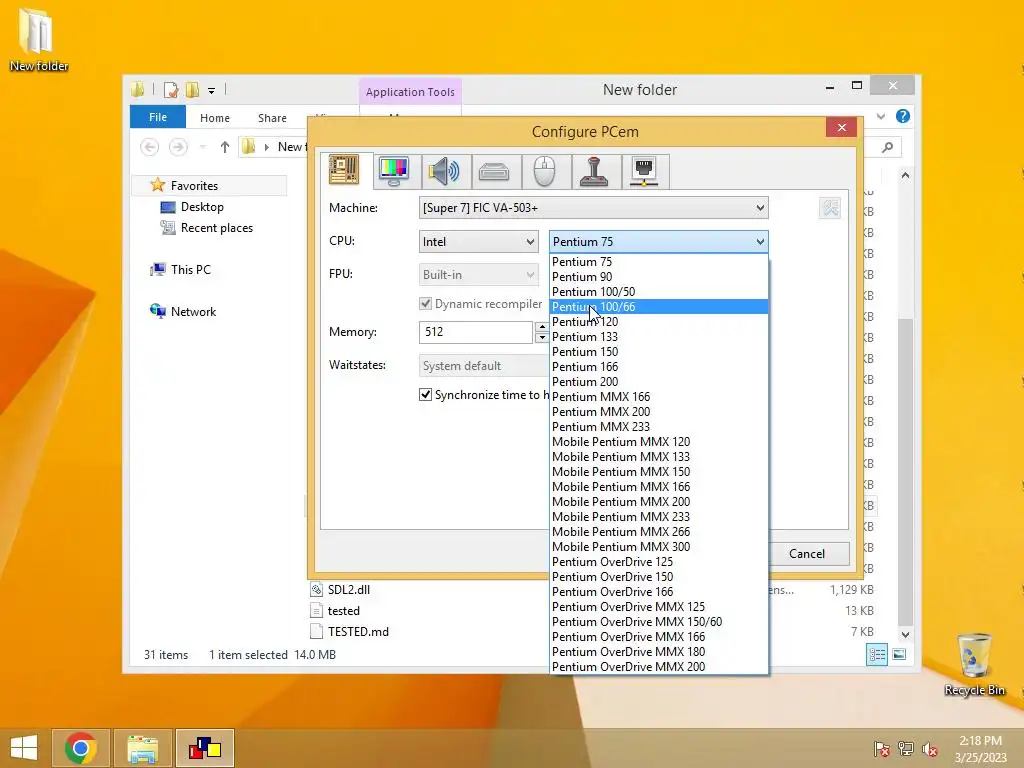Choose Pentium 100/66 from the list
This screenshot has width=1024, height=768.
[x=659, y=307]
